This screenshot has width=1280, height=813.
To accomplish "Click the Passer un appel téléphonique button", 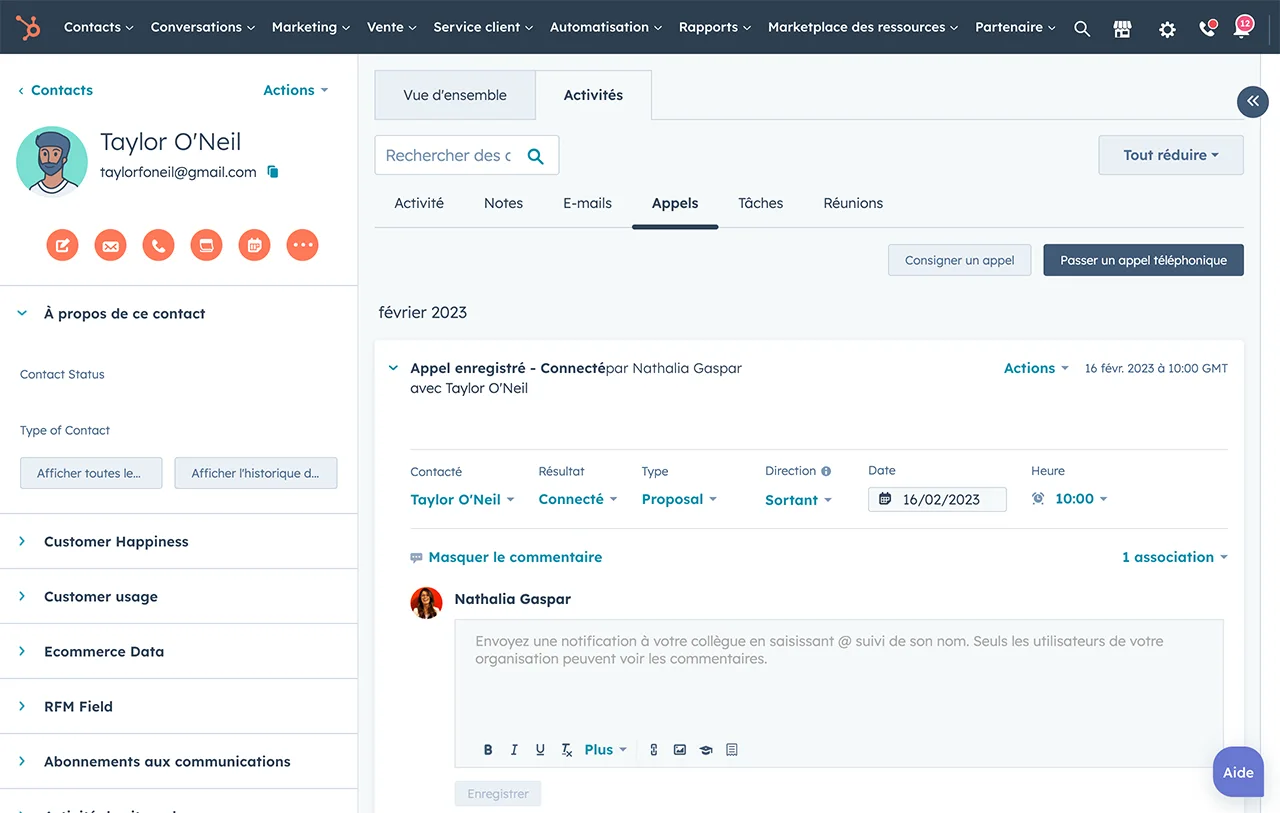I will pos(1143,260).
